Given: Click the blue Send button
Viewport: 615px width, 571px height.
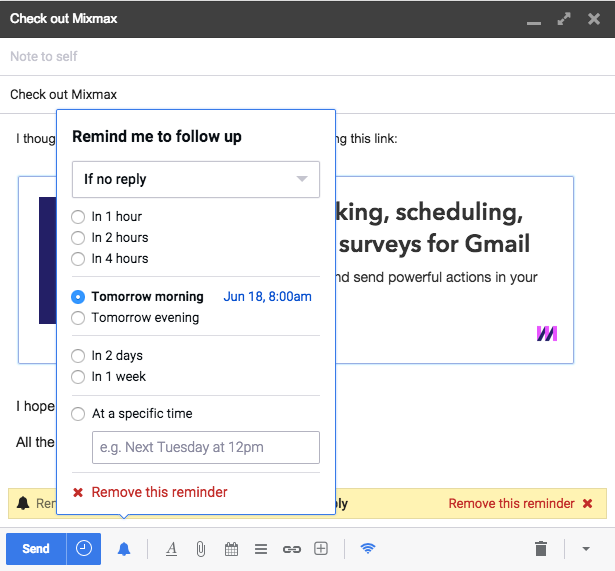Looking at the screenshot, I should click(x=36, y=548).
